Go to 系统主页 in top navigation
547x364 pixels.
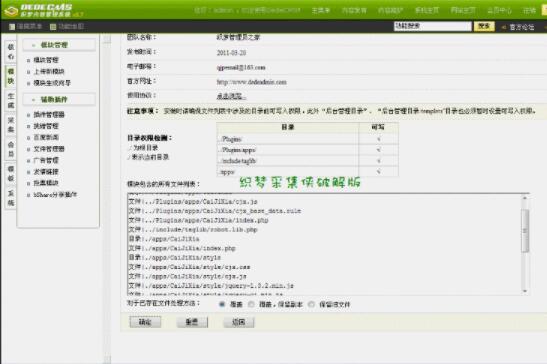427,10
